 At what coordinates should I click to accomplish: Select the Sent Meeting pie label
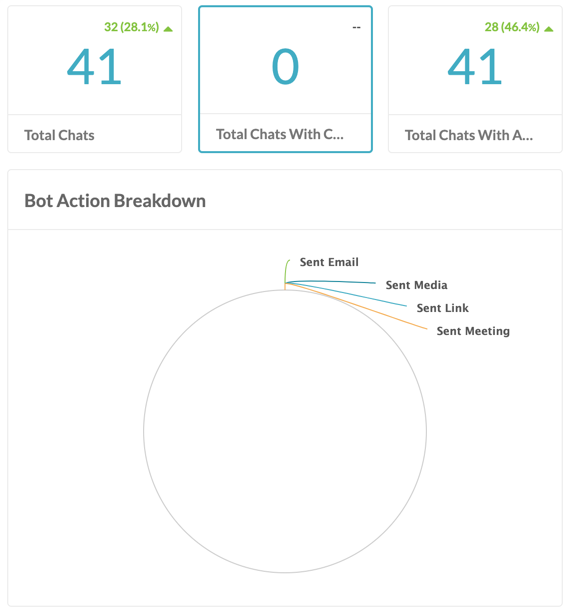coord(473,331)
